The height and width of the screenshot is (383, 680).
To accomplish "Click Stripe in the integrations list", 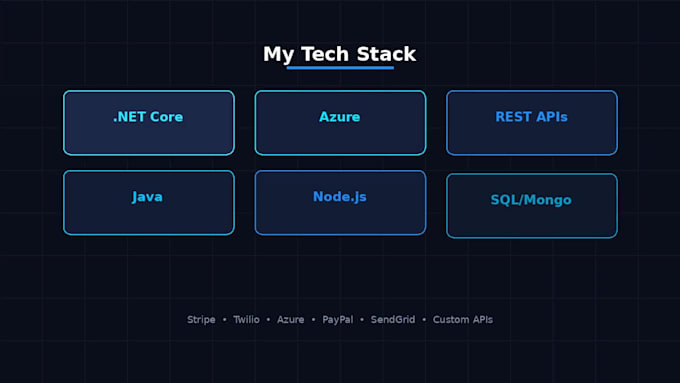I will pos(201,320).
